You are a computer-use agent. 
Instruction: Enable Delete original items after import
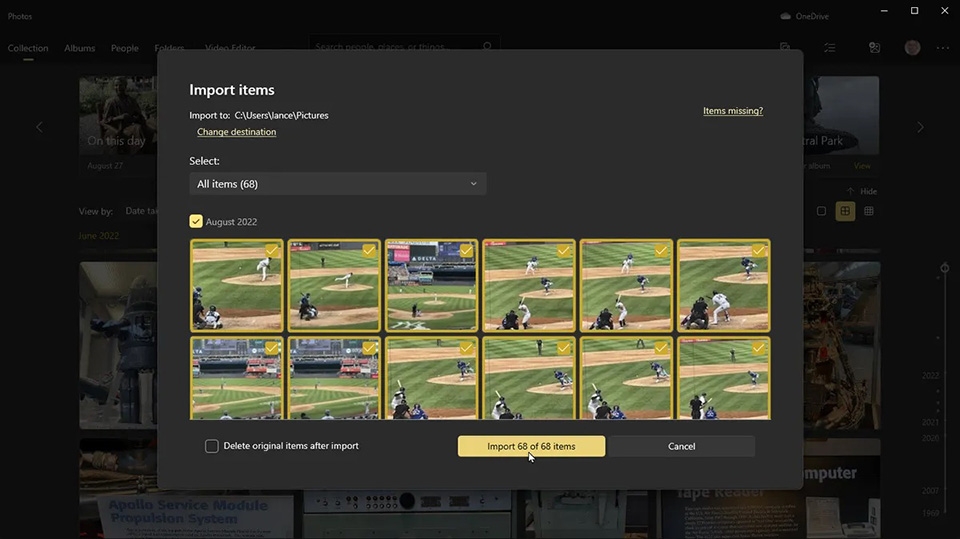[212, 446]
